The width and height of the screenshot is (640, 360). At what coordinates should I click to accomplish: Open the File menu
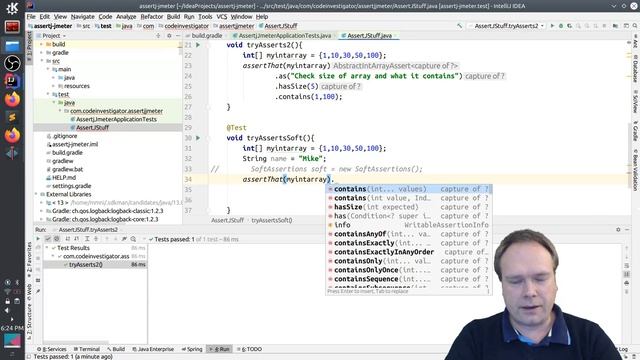(31, 17)
